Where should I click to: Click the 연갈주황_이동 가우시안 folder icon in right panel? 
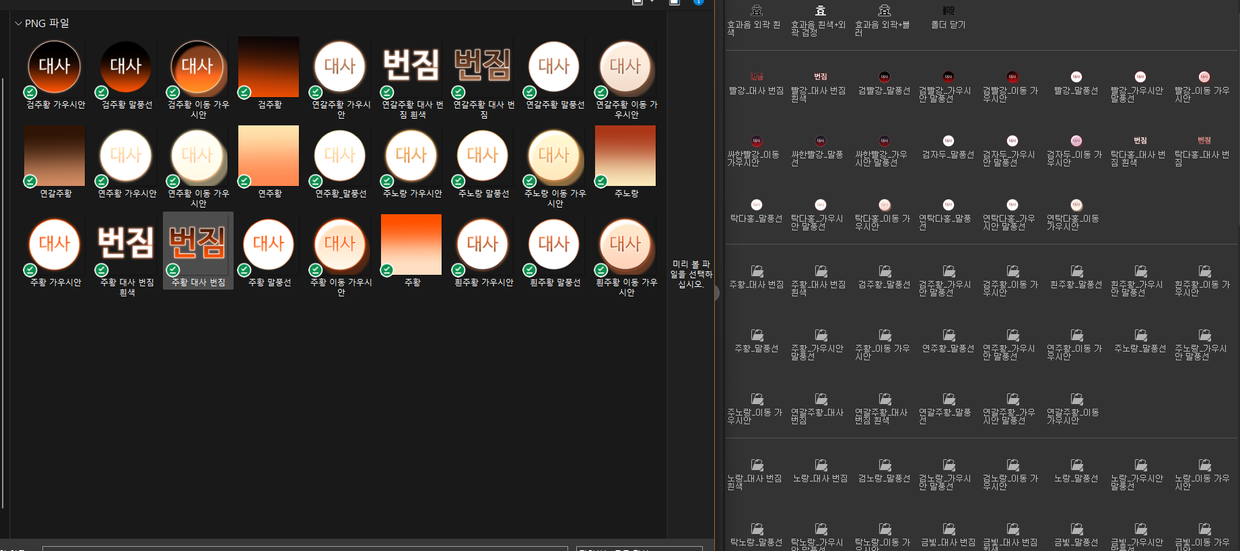[1076, 399]
